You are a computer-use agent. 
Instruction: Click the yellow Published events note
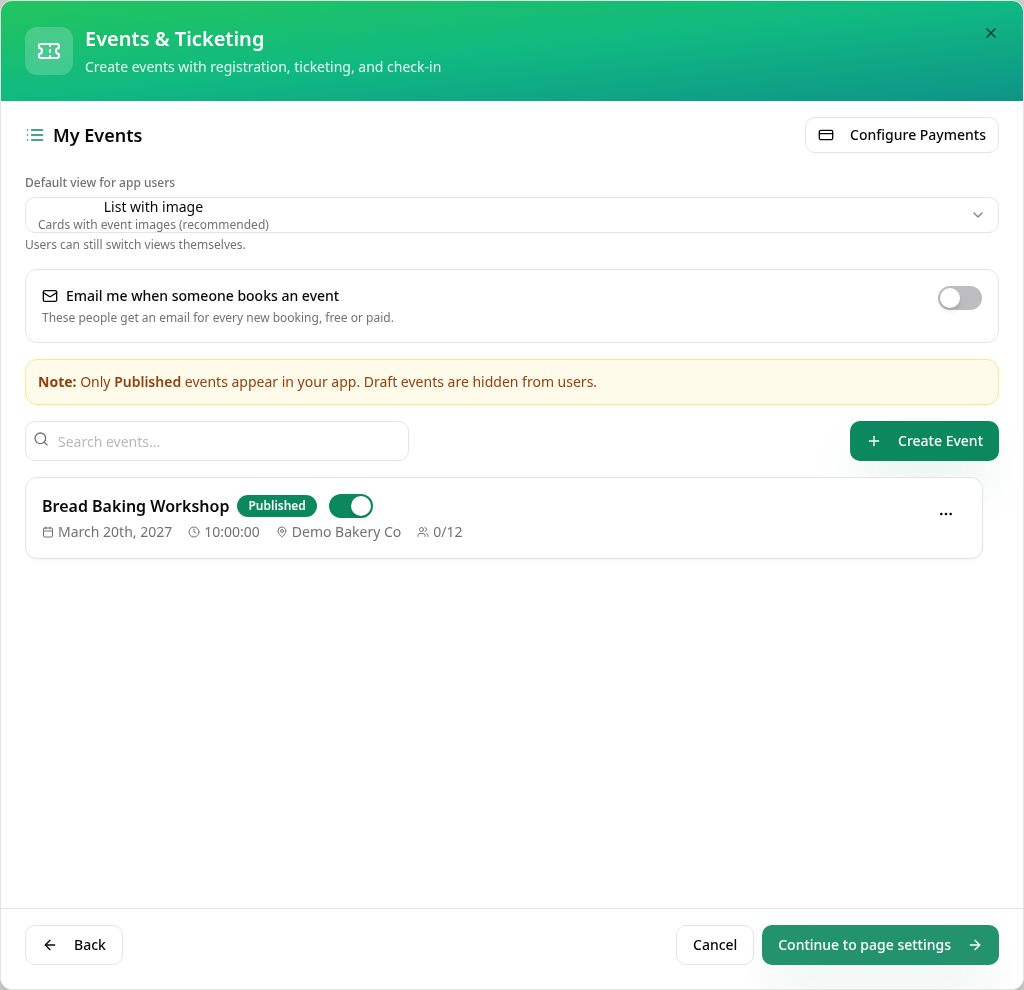(x=511, y=382)
